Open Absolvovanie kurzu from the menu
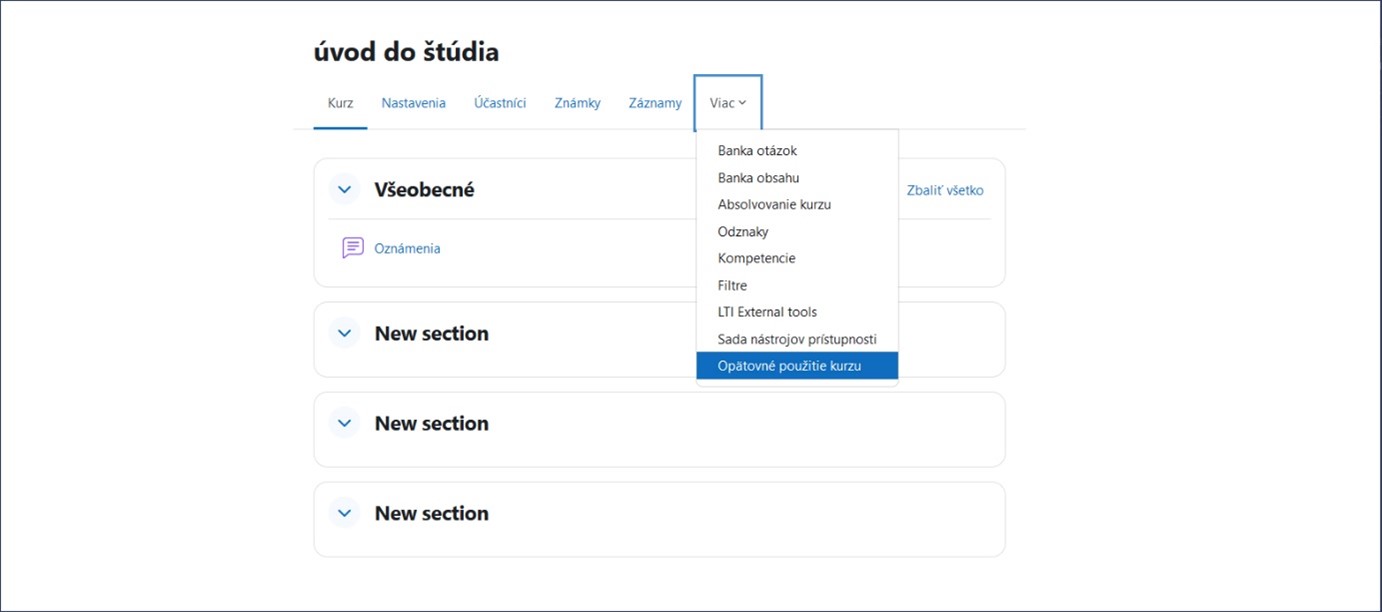 coord(774,205)
